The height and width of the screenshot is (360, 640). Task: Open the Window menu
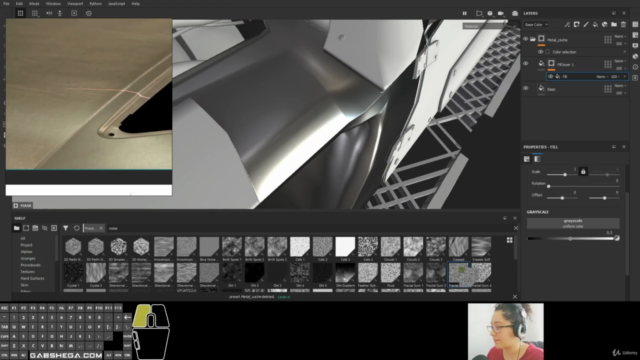point(53,4)
